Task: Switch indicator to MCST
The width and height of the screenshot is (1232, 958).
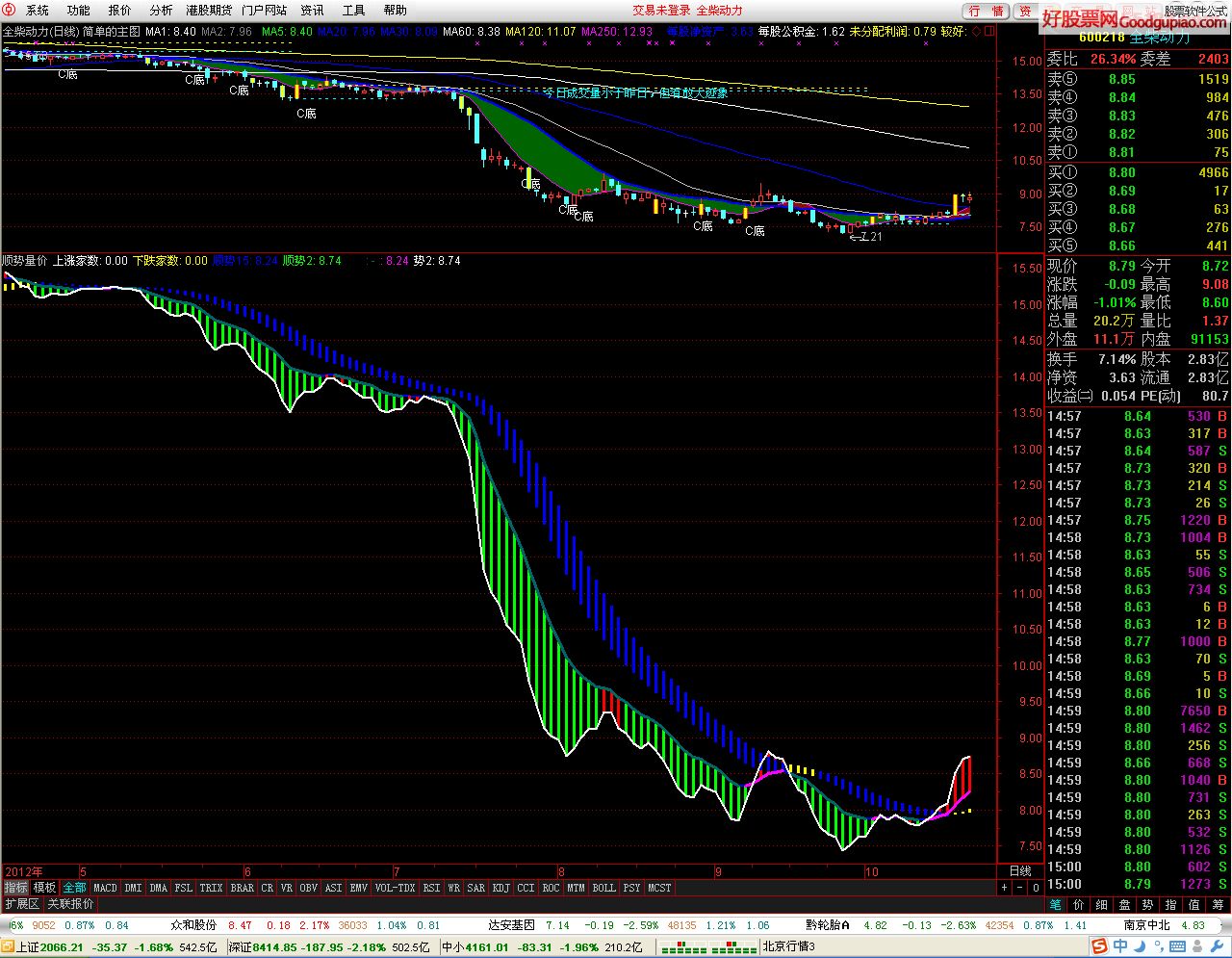Action: [659, 888]
